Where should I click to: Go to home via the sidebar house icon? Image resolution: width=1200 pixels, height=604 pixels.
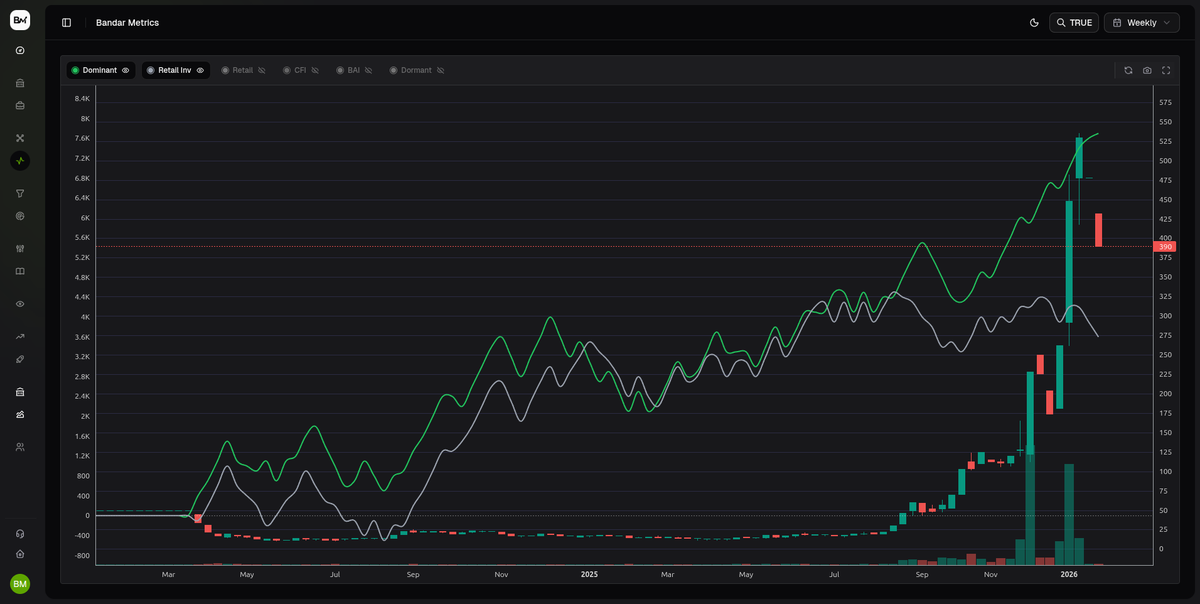[20, 554]
